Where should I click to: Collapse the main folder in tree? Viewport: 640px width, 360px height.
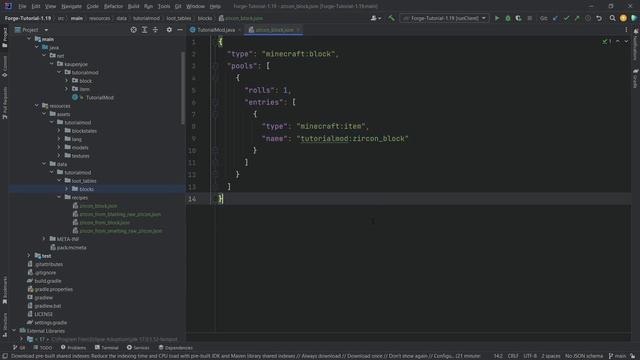coord(29,39)
